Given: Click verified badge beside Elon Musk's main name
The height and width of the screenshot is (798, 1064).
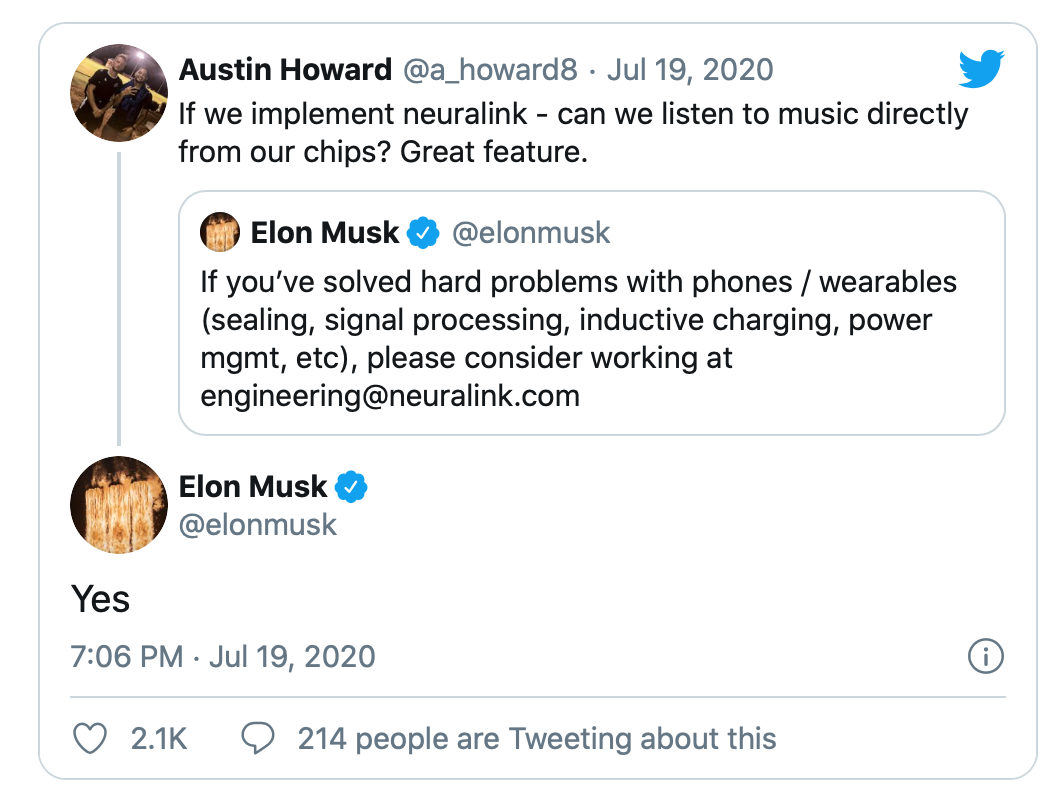Looking at the screenshot, I should pyautogui.click(x=352, y=487).
